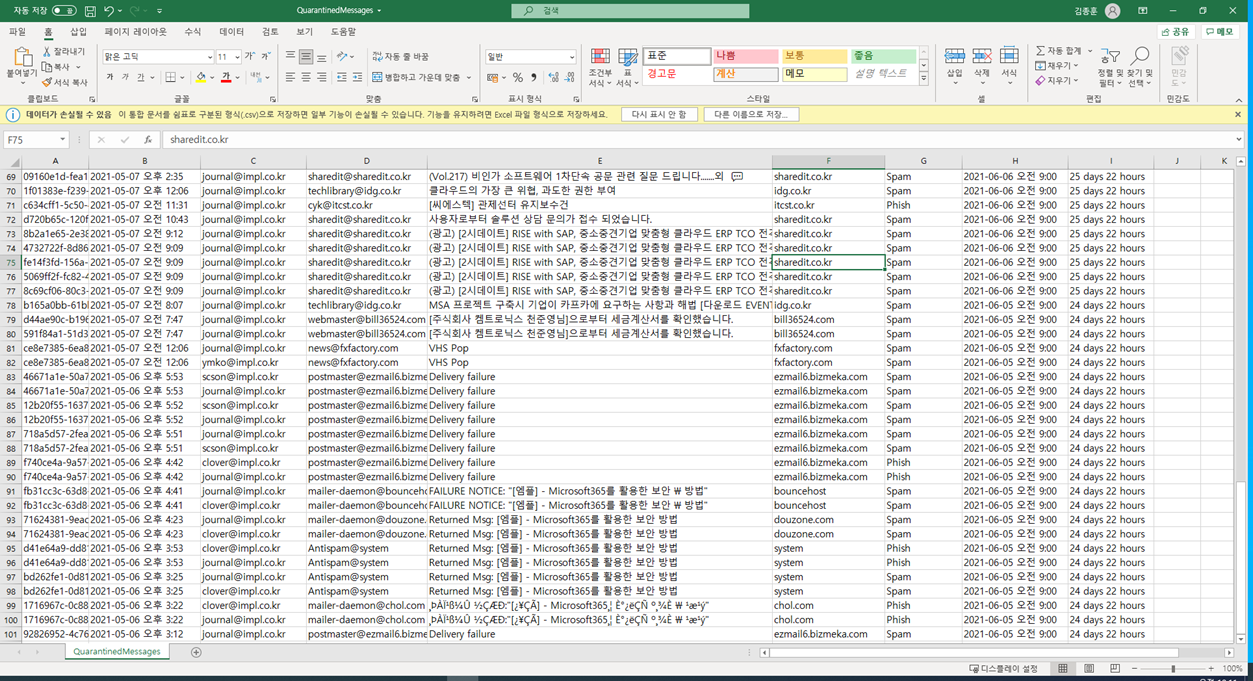This screenshot has height=681, width=1253.
Task: Apply the 좋음 cell style
Action: click(883, 56)
